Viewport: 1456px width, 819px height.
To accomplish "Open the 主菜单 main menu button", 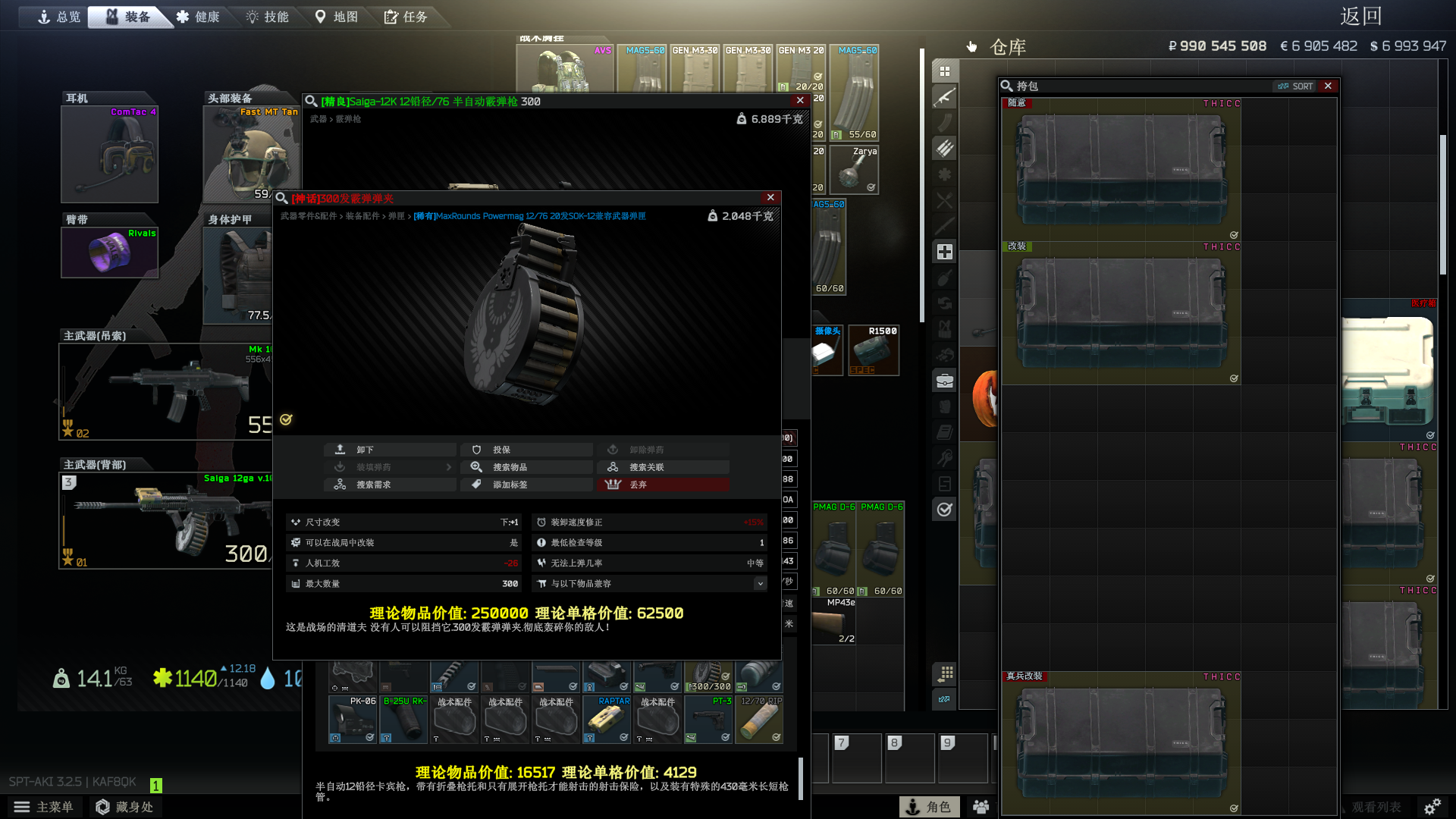I will (x=44, y=807).
